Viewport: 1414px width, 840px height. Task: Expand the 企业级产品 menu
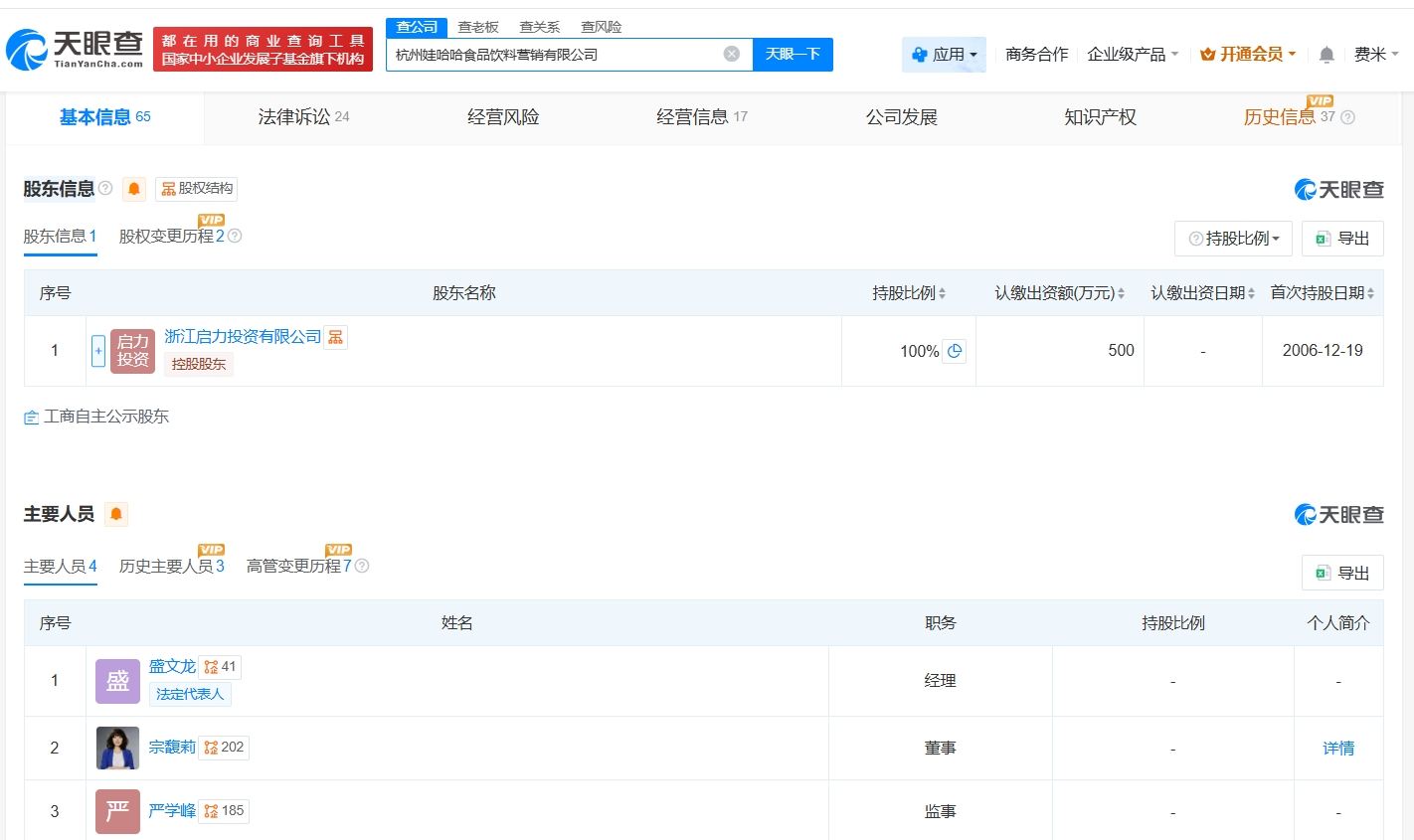tap(1133, 55)
